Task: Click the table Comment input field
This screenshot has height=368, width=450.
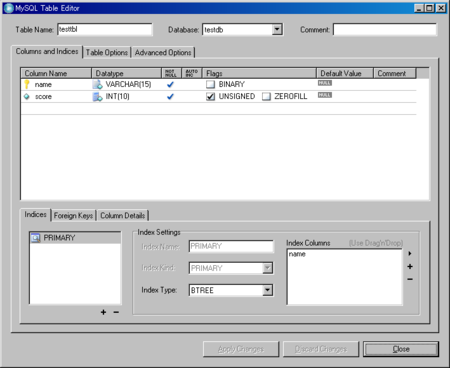Action: (385, 30)
